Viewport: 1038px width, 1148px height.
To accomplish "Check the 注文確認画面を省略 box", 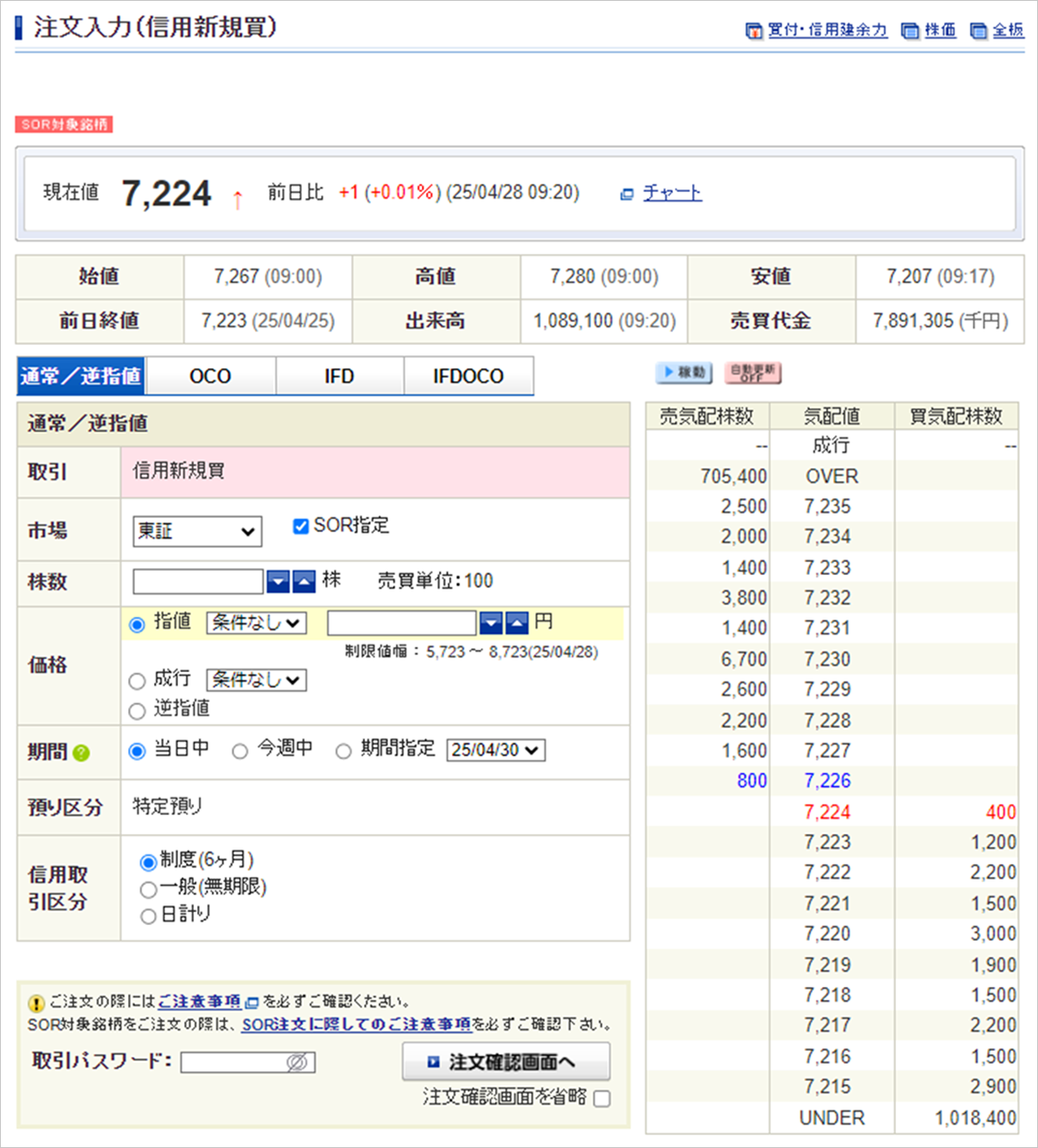I will 602,1099.
